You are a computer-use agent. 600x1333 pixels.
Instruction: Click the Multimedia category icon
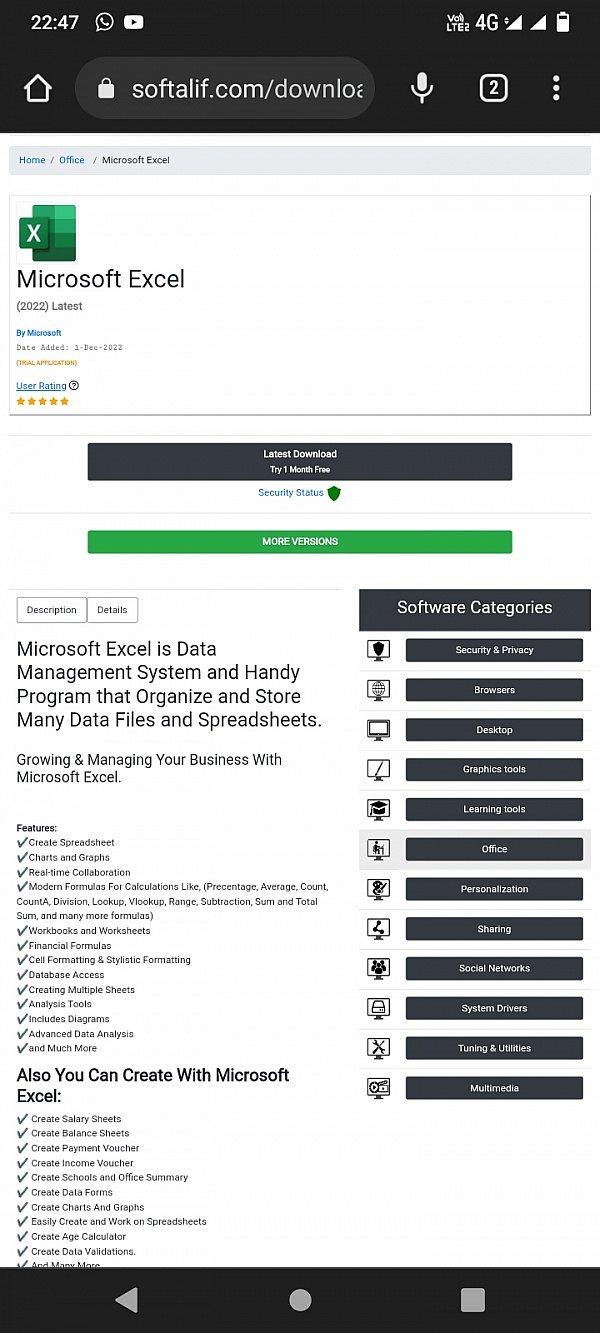378,1087
